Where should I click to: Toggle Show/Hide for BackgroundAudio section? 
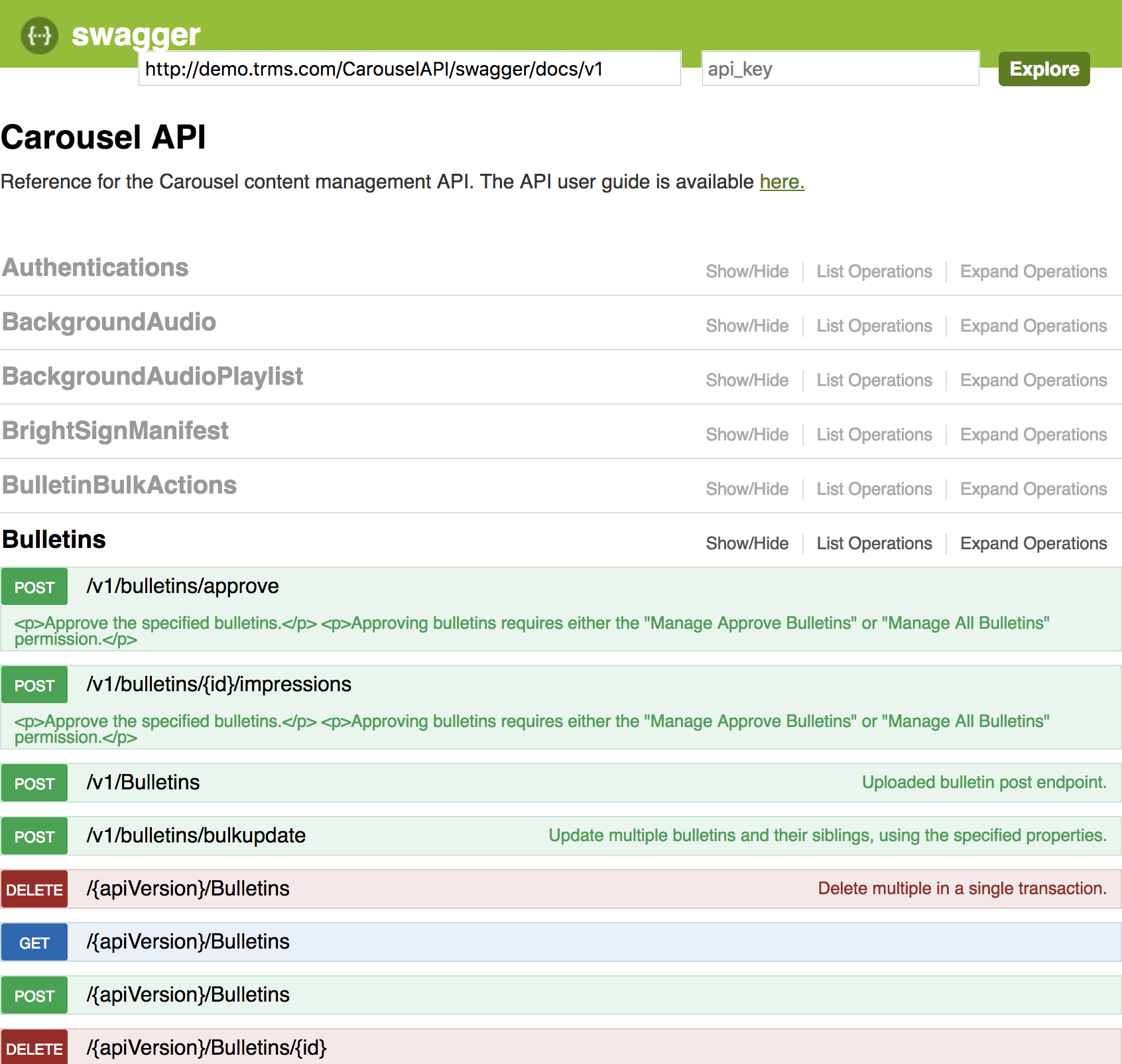tap(746, 326)
